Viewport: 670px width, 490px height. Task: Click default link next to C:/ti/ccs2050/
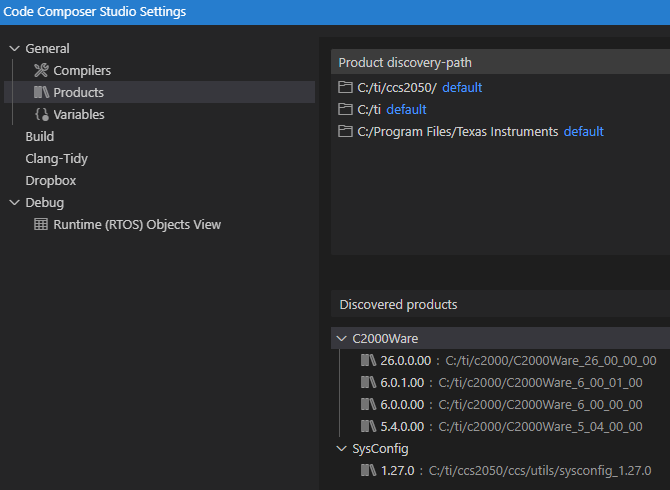tap(462, 88)
